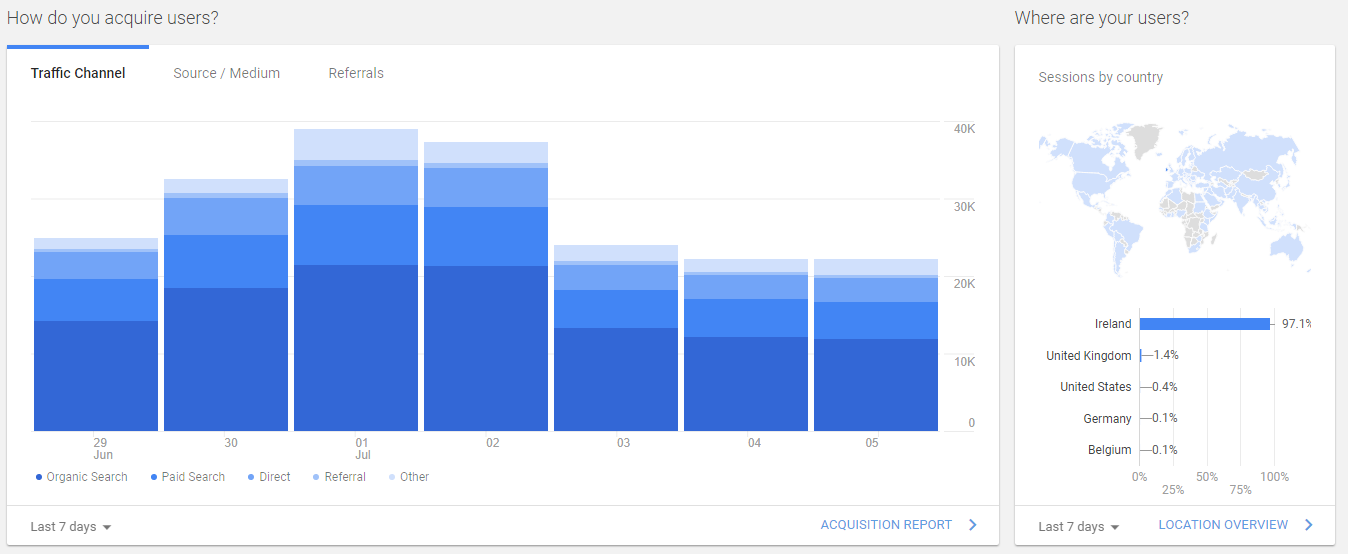Click the chevron arrow next to Acquisition Report

[973, 525]
